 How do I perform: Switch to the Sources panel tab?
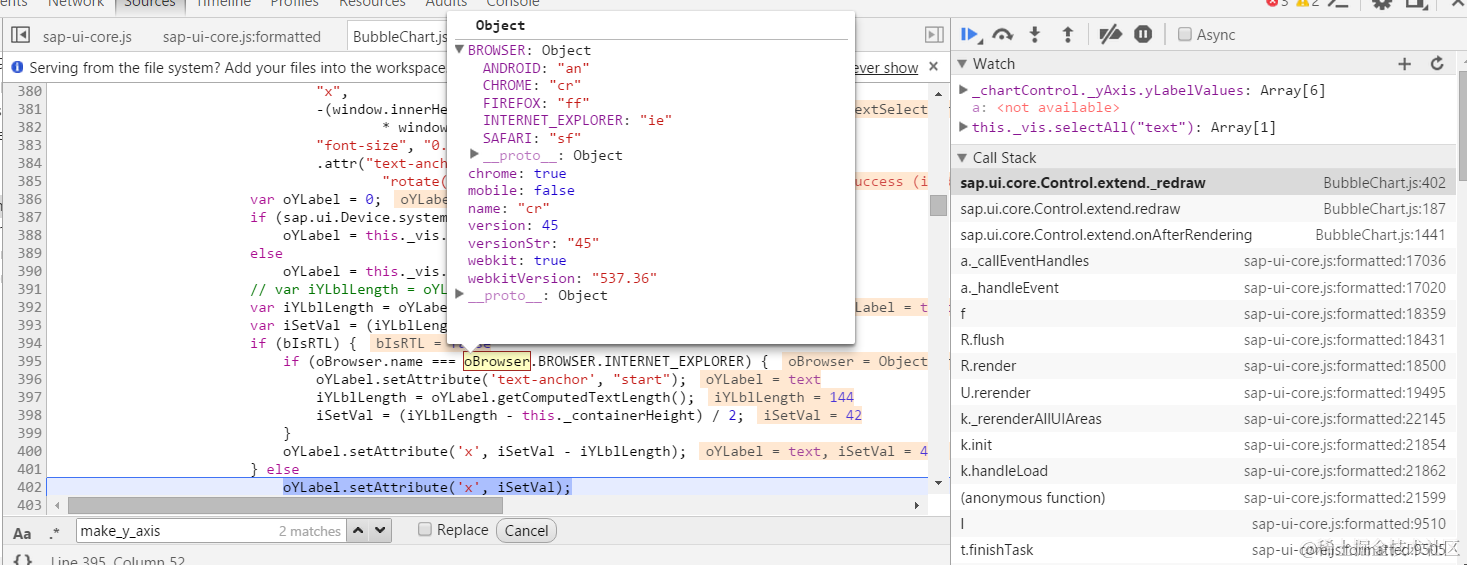[149, 4]
